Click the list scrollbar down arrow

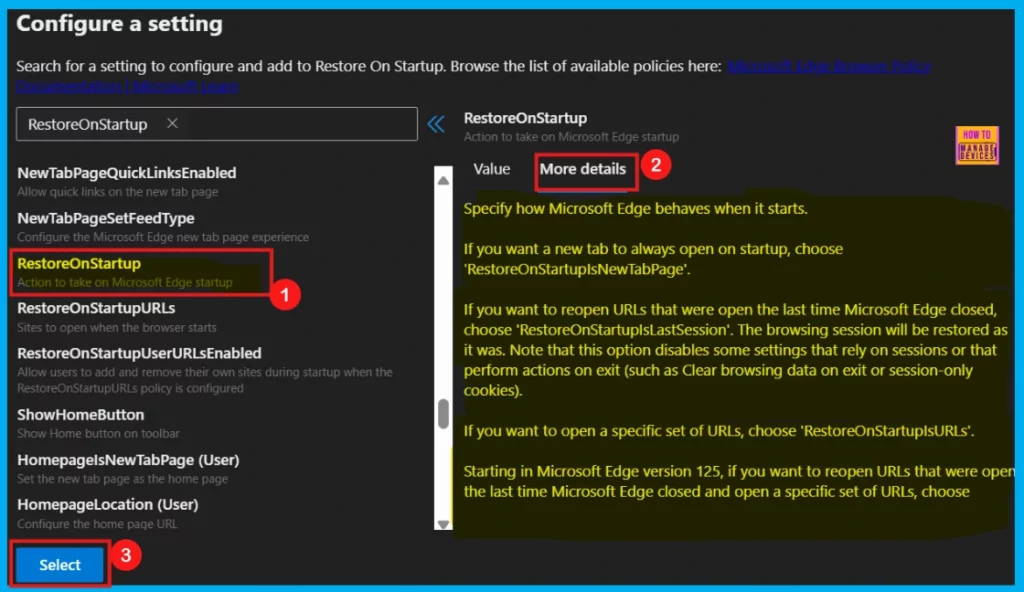point(443,523)
